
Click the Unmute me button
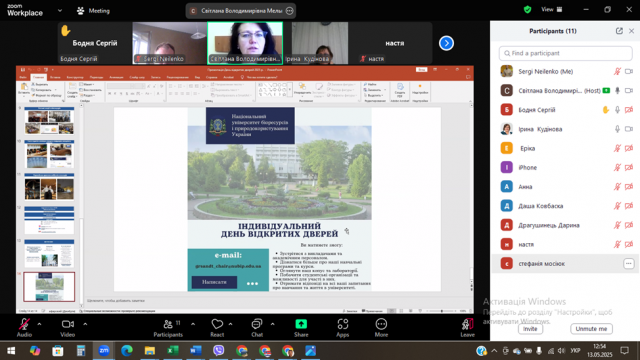591,329
